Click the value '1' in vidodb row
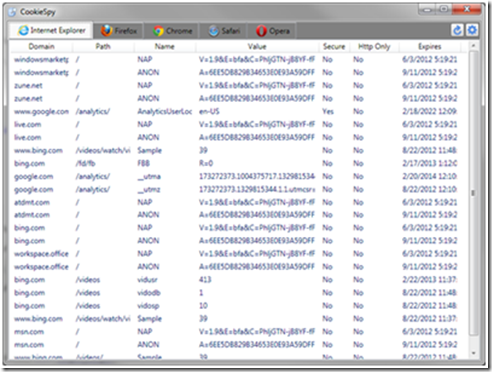The width and height of the screenshot is (492, 372). click(x=201, y=293)
